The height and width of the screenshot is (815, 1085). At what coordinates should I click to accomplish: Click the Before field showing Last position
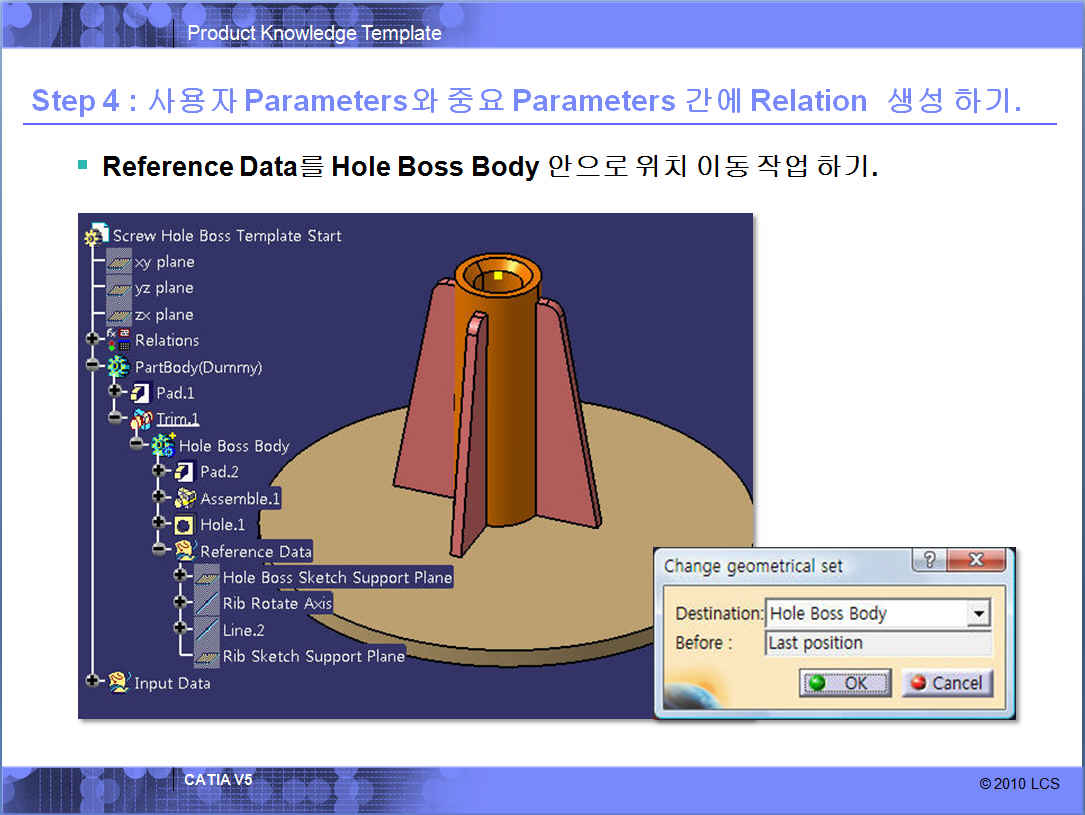(877, 643)
